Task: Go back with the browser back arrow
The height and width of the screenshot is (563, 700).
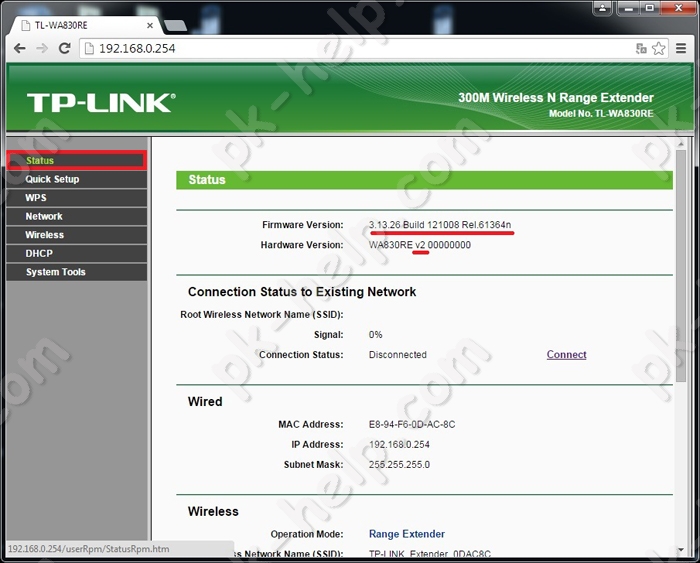Action: [x=19, y=48]
